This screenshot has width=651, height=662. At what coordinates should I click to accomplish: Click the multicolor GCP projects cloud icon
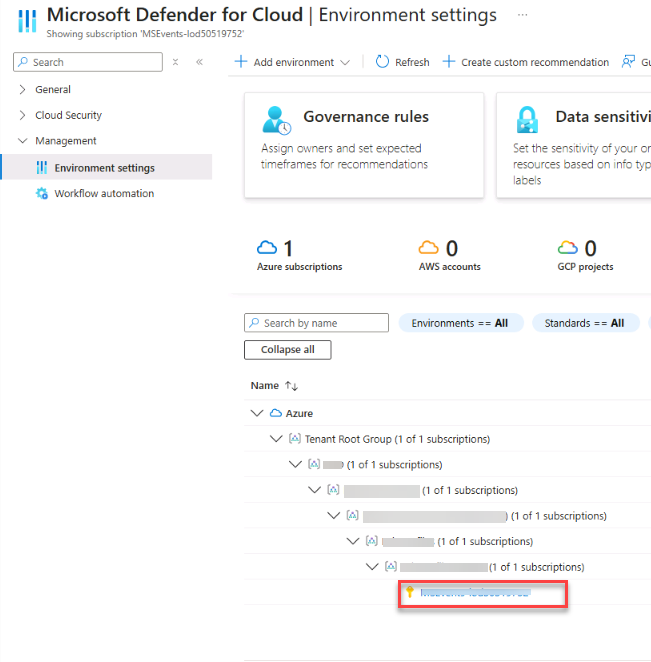567,247
